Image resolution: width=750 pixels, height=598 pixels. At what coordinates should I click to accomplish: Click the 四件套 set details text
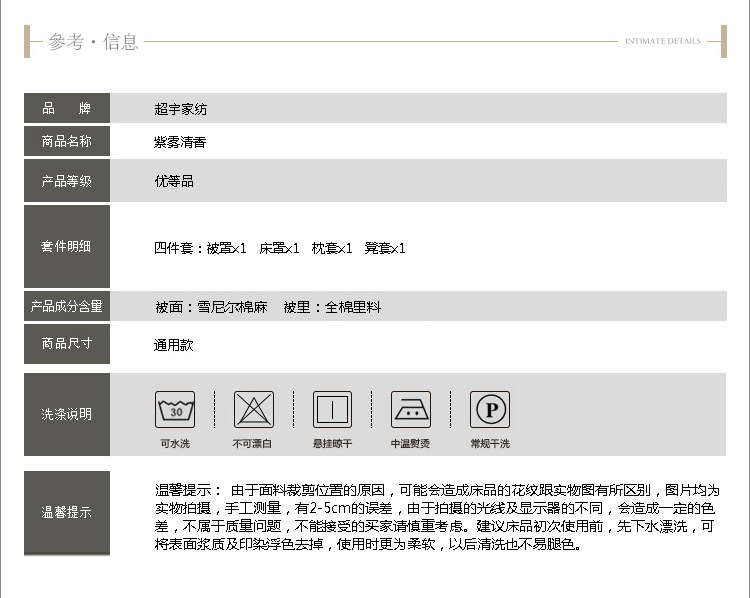point(280,248)
